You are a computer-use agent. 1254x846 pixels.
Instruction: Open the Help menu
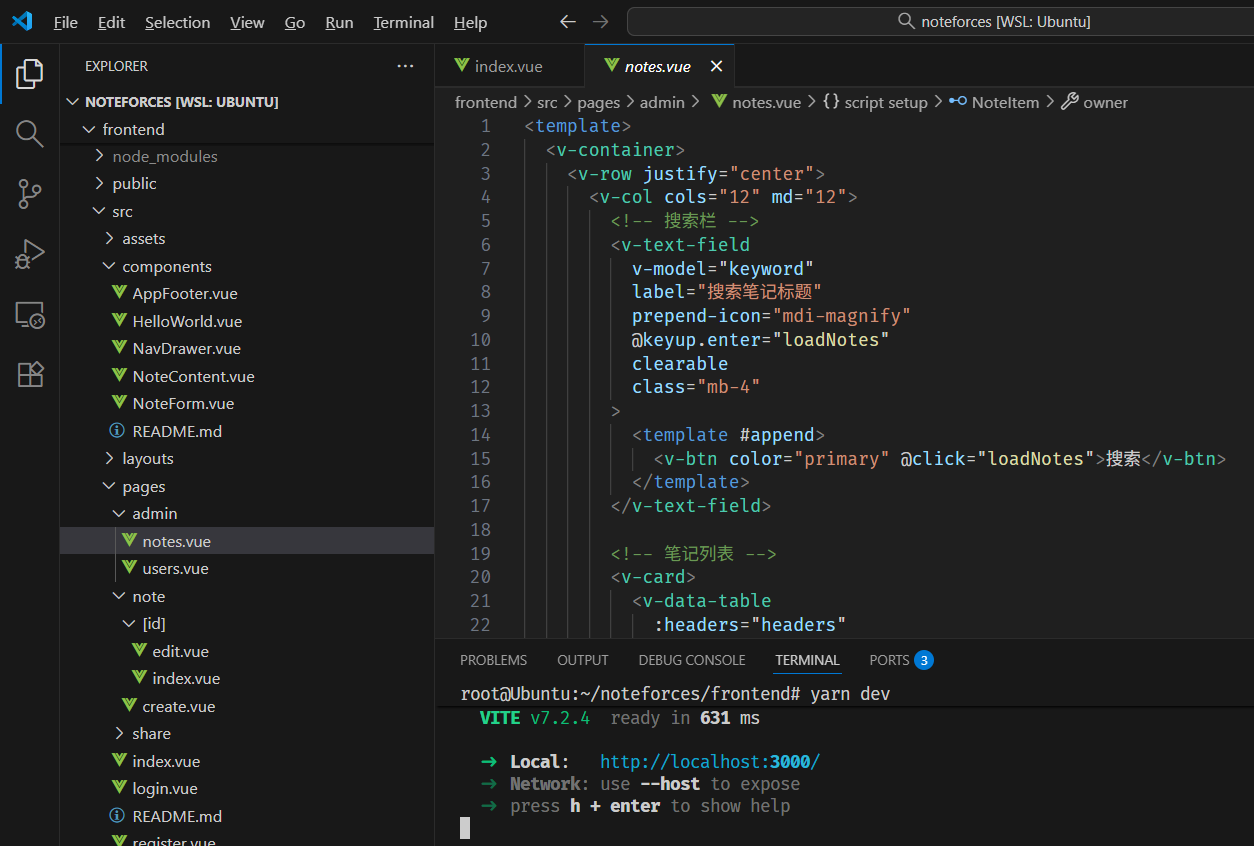click(471, 22)
